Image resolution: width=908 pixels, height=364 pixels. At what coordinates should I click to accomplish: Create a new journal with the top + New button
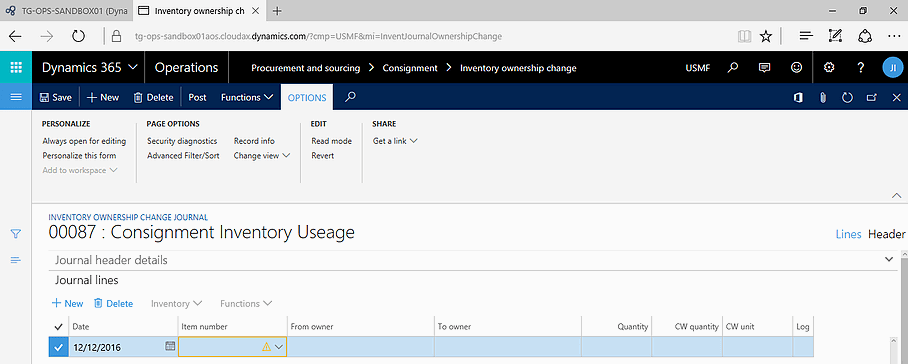(102, 97)
